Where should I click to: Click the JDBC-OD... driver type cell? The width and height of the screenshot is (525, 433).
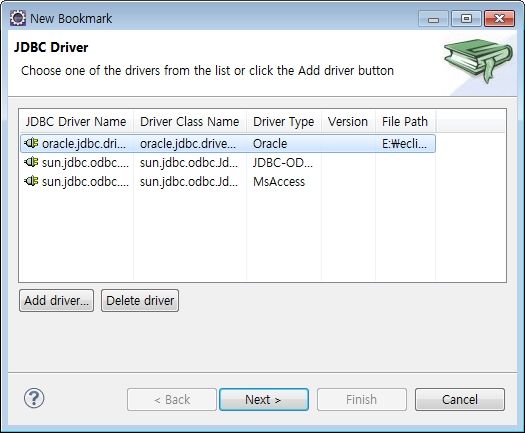(283, 163)
